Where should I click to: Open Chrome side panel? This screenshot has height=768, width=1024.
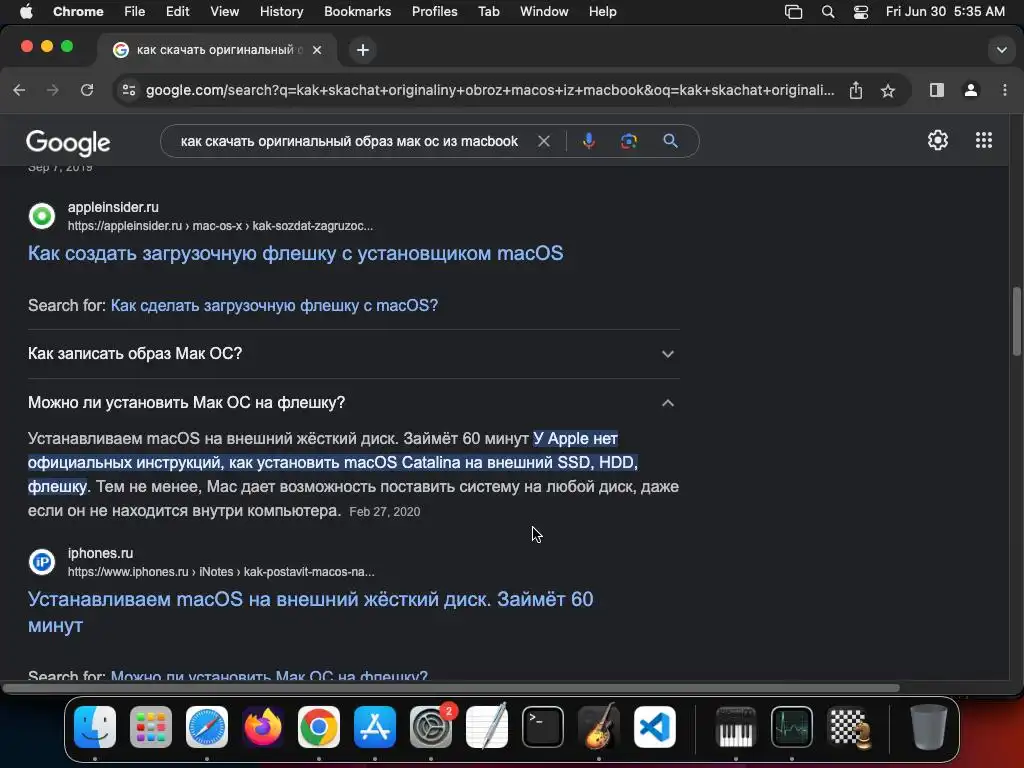[936, 90]
